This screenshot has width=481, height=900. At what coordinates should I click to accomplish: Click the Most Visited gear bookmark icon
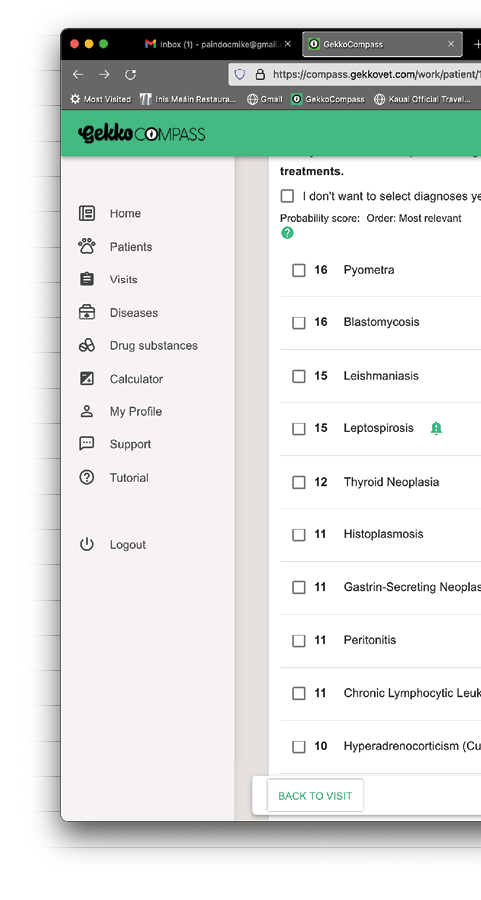[x=75, y=99]
